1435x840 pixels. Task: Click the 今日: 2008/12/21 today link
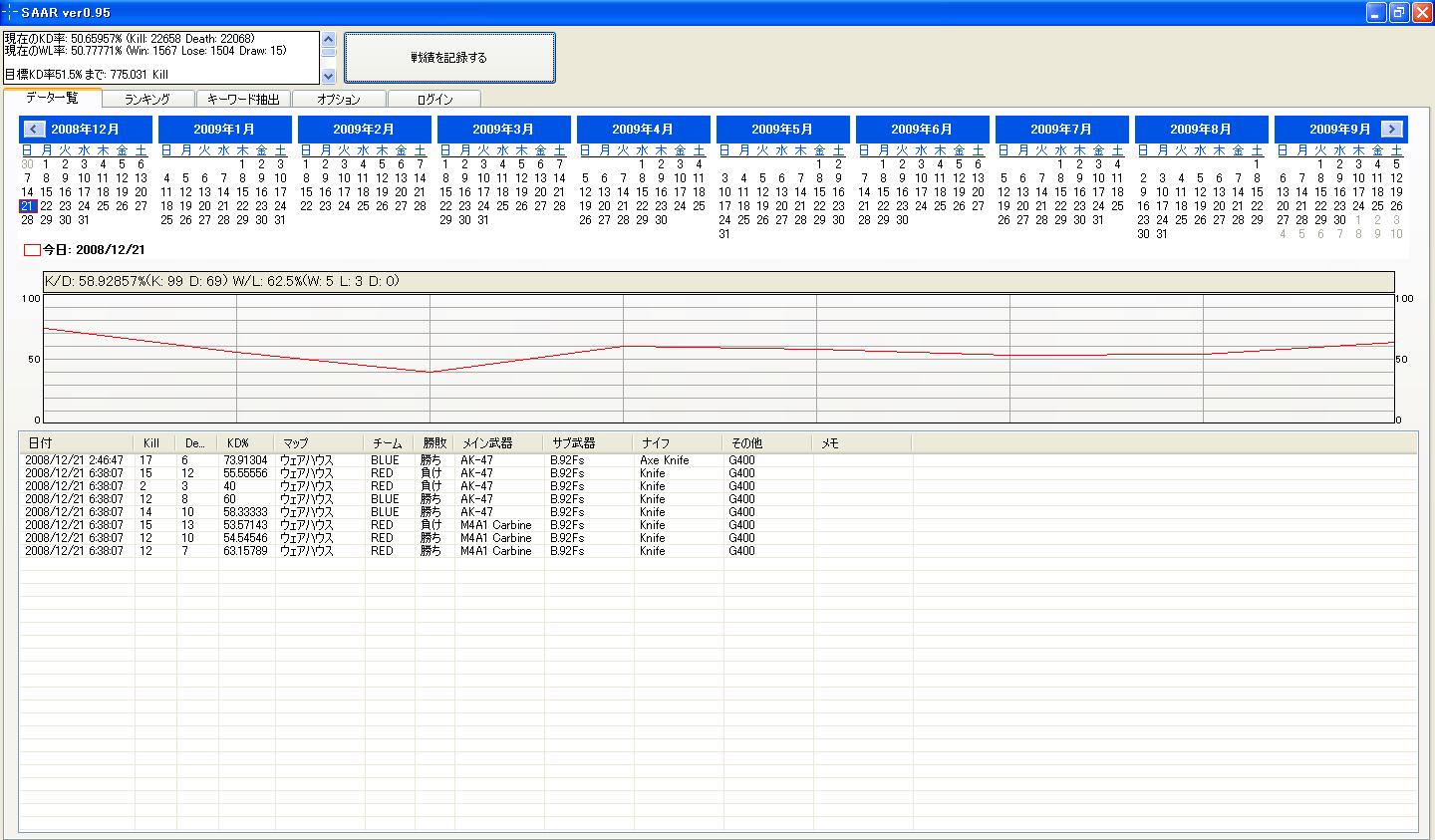click(85, 250)
